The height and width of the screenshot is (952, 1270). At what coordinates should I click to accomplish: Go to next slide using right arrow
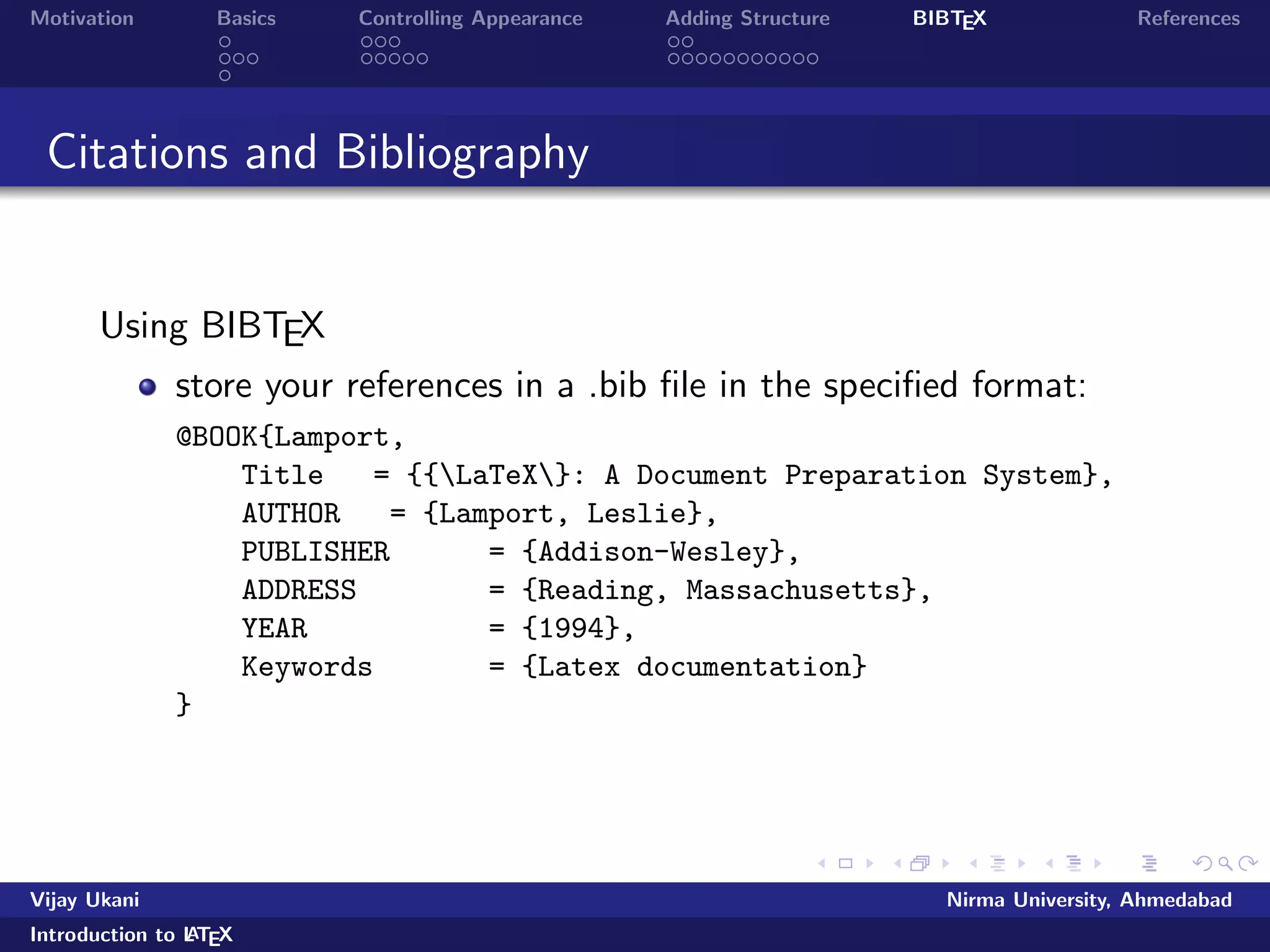click(x=869, y=863)
